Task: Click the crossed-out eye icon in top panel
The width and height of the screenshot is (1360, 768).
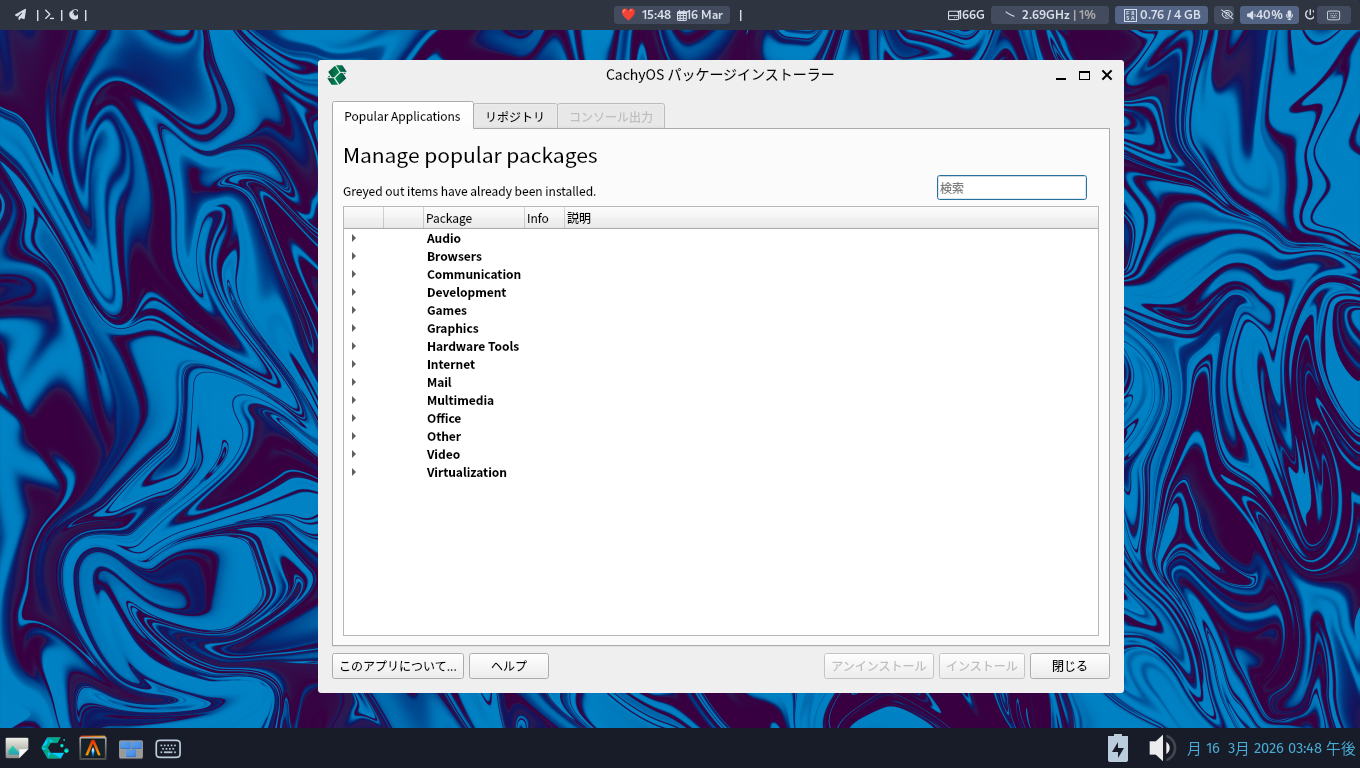Action: [x=1227, y=15]
